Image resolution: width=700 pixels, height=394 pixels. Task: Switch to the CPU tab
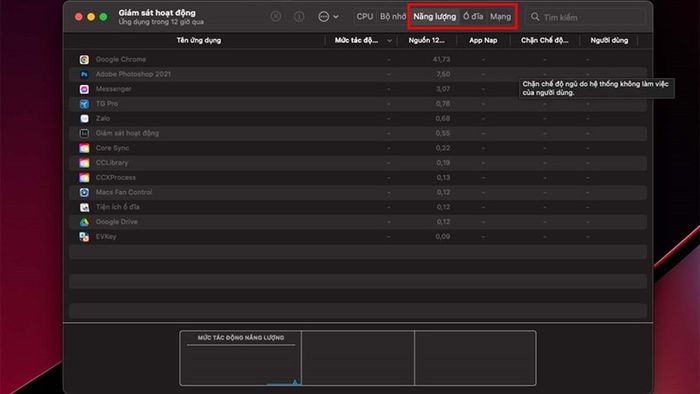[x=364, y=17]
